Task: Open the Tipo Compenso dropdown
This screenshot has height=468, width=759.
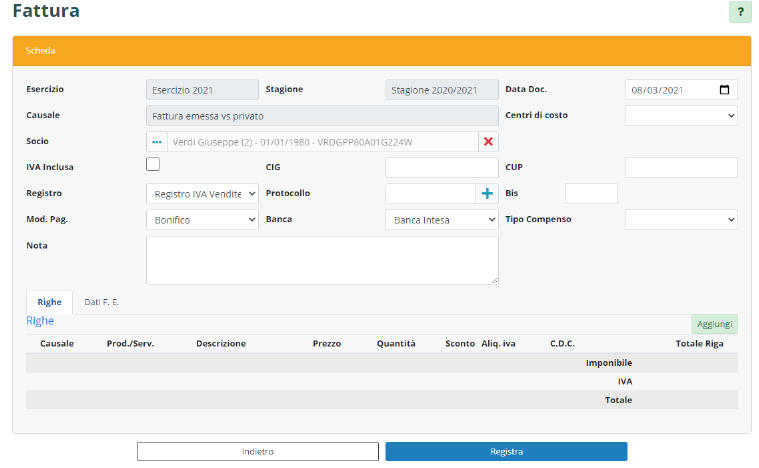Action: tap(681, 219)
